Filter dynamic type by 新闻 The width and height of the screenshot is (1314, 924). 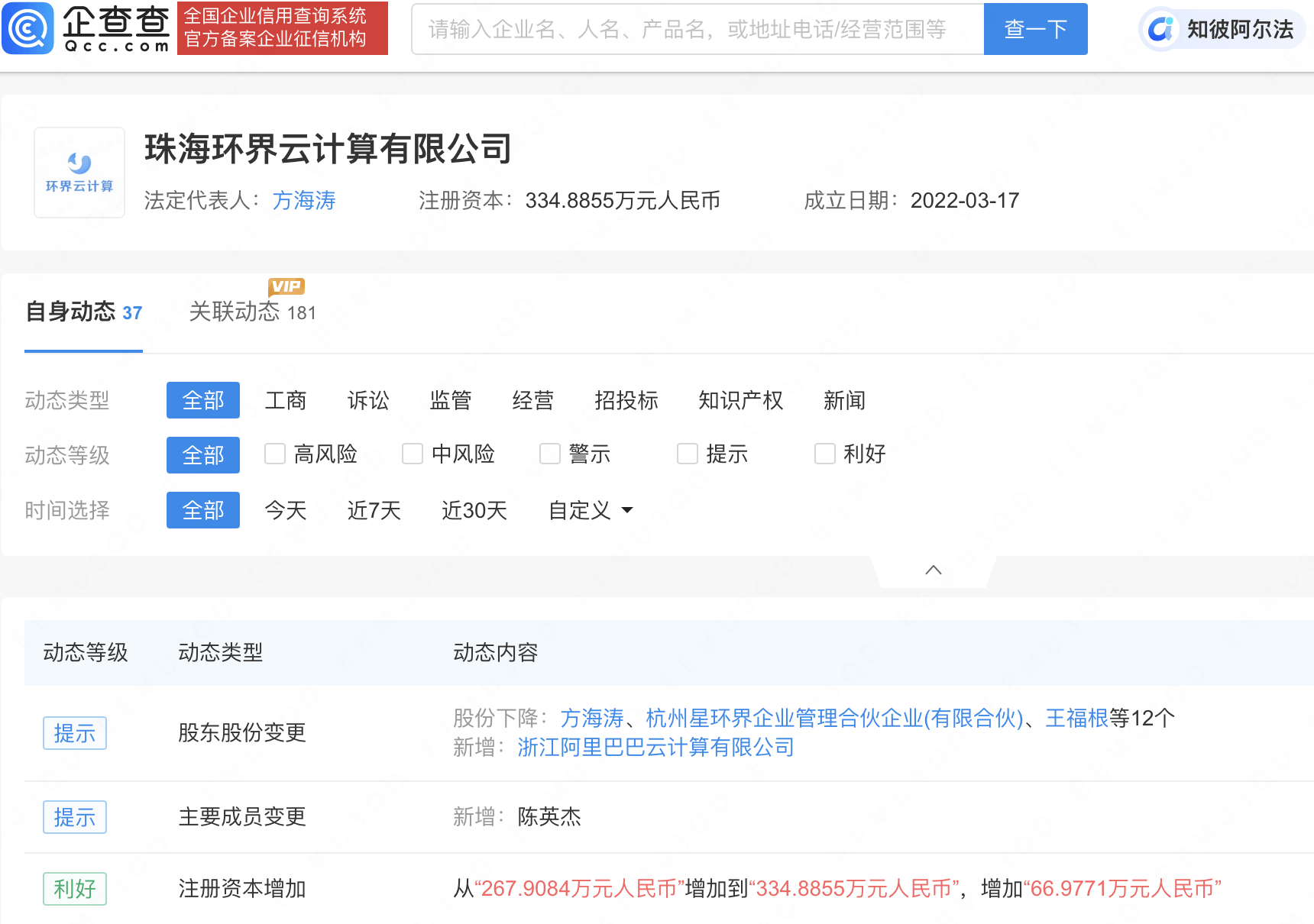coord(844,400)
